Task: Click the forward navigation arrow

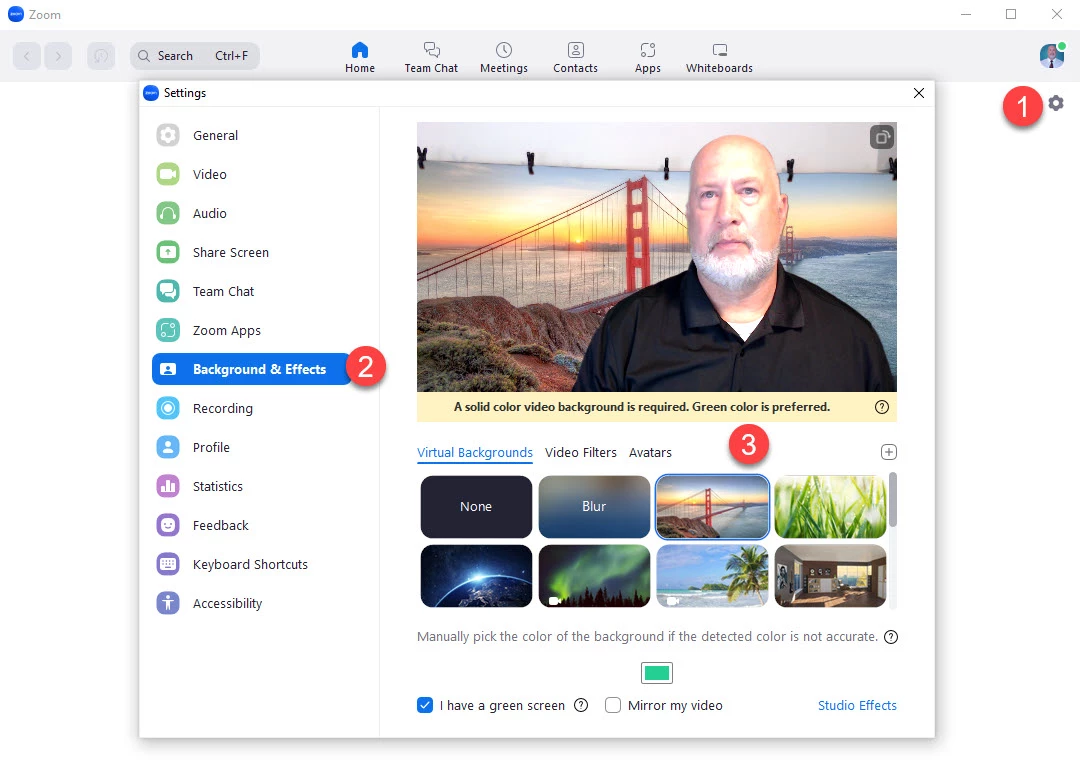Action: (x=59, y=56)
